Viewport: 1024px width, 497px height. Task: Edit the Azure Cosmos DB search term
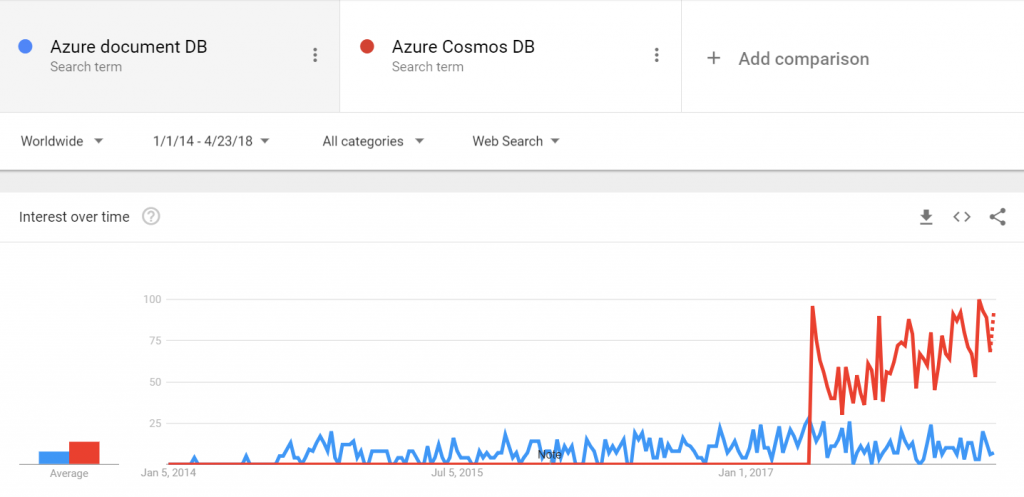tap(463, 46)
